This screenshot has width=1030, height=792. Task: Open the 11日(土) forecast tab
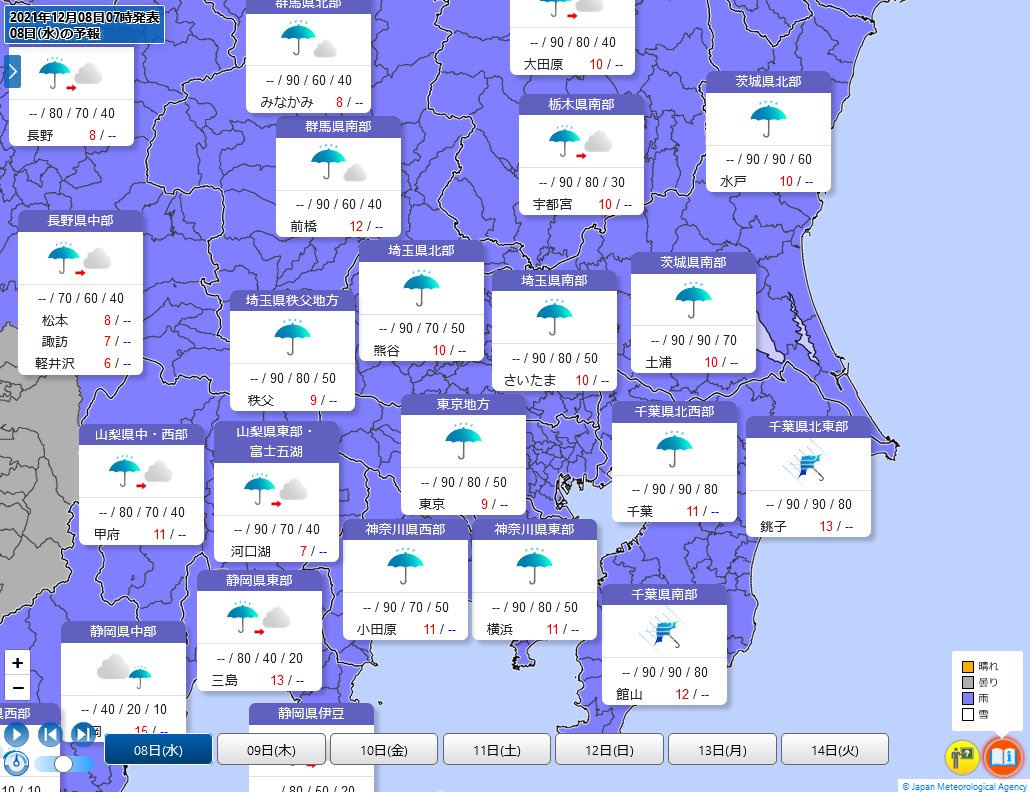497,750
